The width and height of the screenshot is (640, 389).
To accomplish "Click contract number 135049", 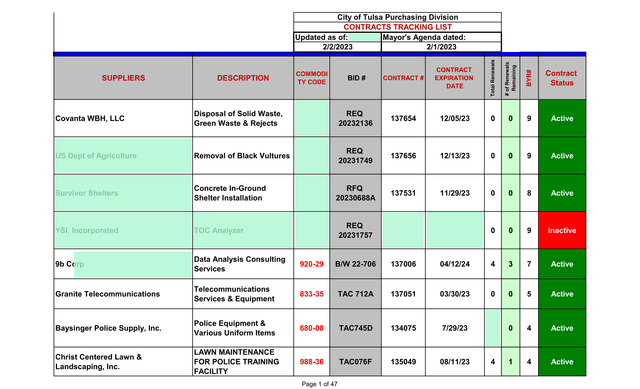I will [403, 362].
